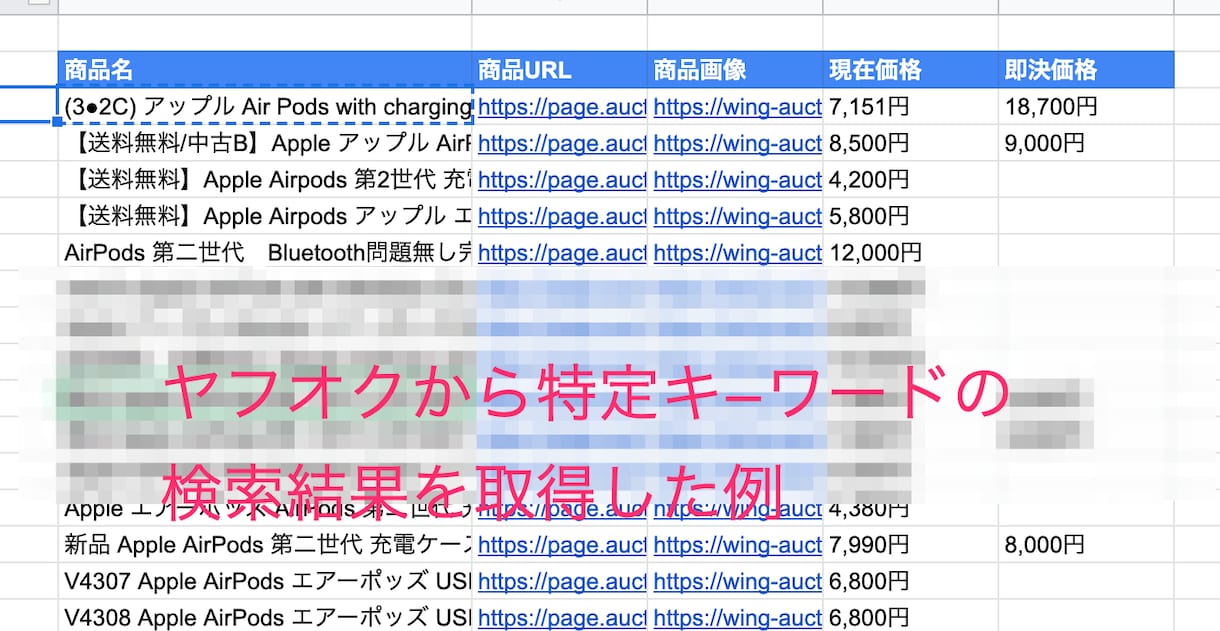Open the wing-auct link in the V4307 row
Viewport: 1220px width, 631px height.
tap(738, 581)
